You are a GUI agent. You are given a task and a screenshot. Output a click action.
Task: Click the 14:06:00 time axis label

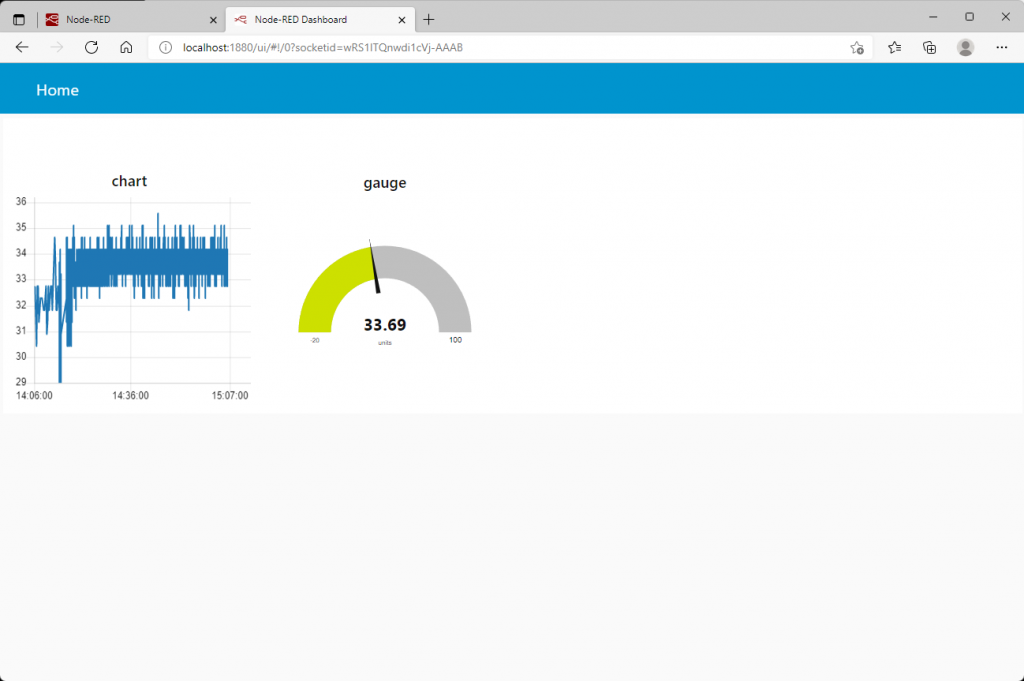(x=35, y=396)
